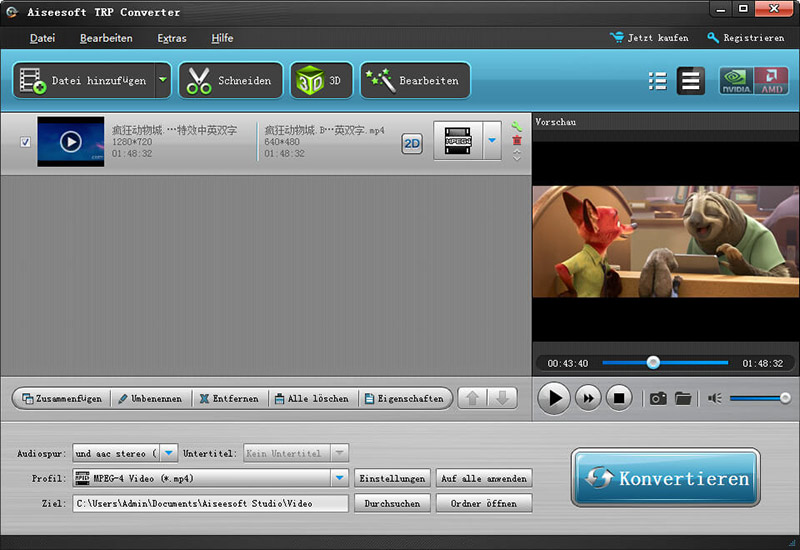Click the Ziel path input field
The height and width of the screenshot is (550, 800).
[210, 504]
